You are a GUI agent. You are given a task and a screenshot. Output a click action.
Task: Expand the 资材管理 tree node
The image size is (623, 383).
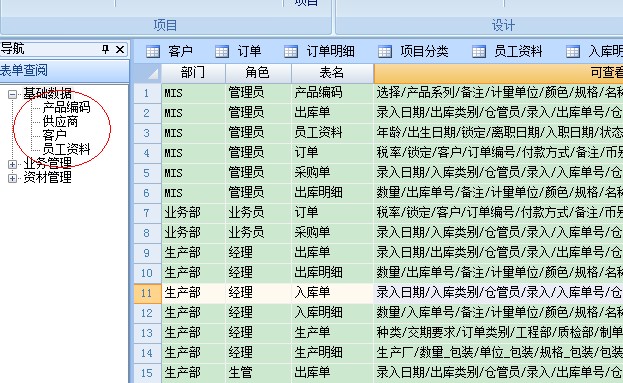coord(12,178)
